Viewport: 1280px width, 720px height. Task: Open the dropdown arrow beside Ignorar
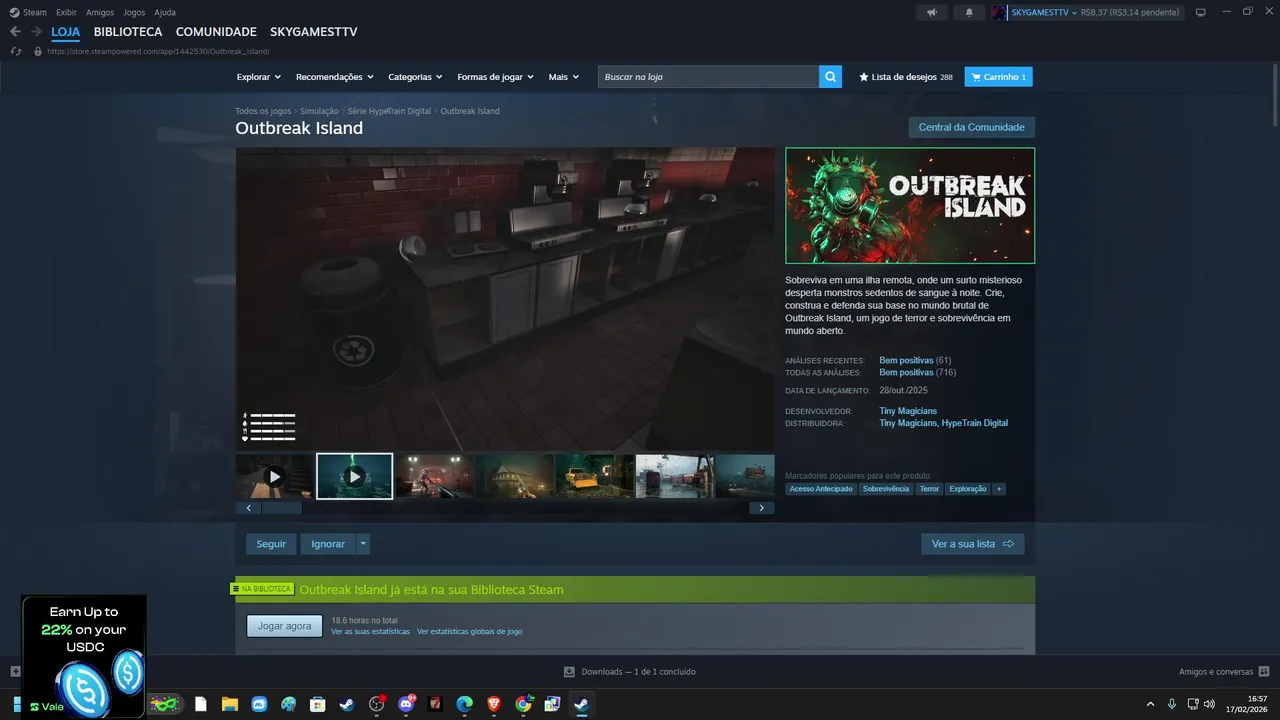pyautogui.click(x=363, y=544)
